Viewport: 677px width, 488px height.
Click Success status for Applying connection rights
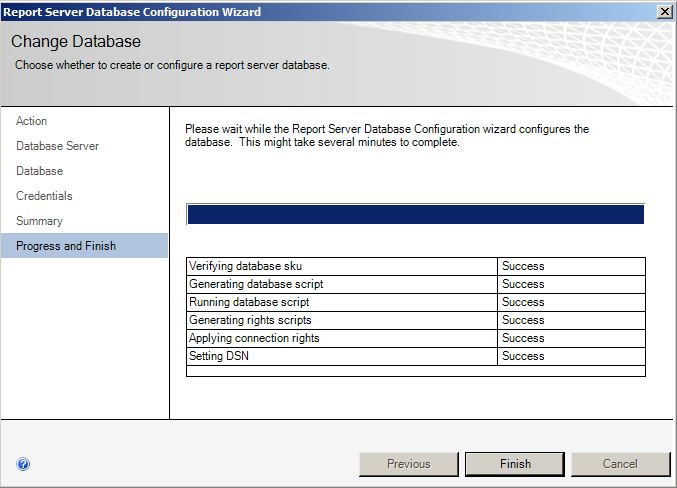pyautogui.click(x=523, y=338)
